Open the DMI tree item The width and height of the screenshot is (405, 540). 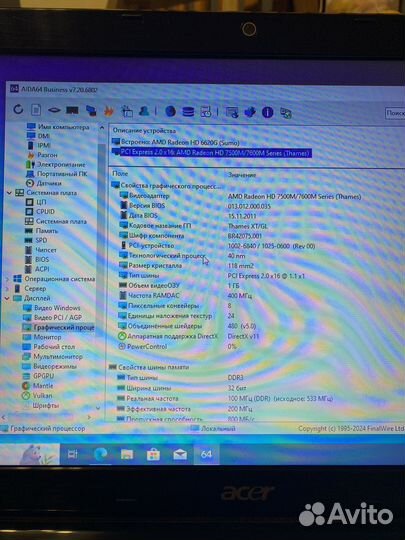point(43,136)
